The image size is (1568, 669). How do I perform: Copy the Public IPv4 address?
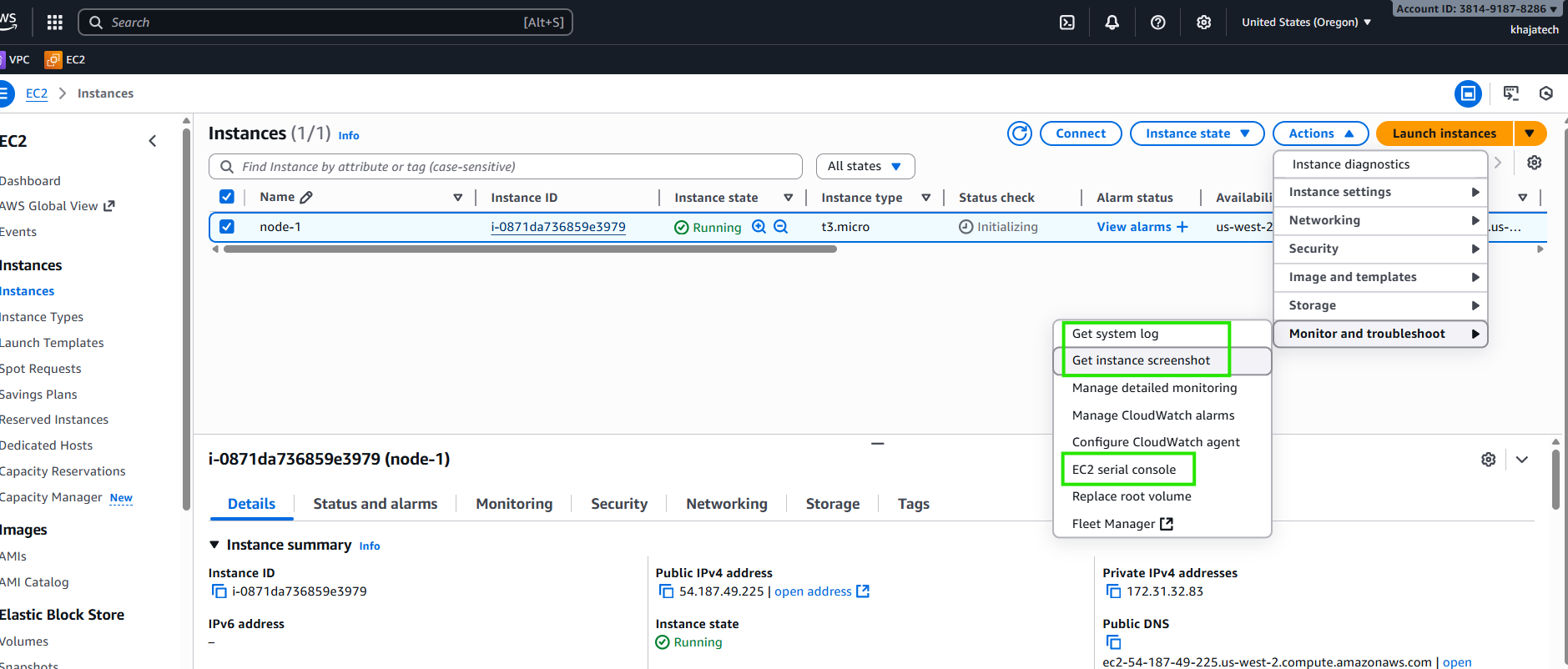pyautogui.click(x=667, y=591)
